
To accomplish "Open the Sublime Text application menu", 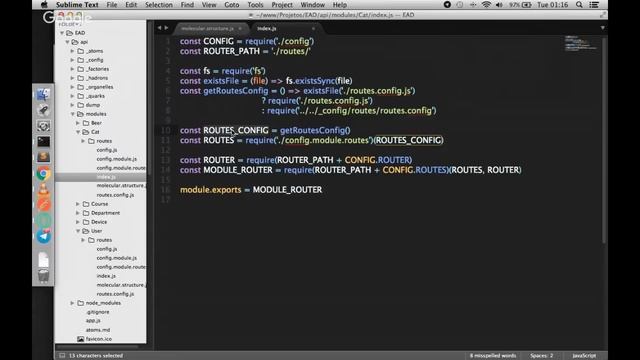I will click(x=77, y=5).
